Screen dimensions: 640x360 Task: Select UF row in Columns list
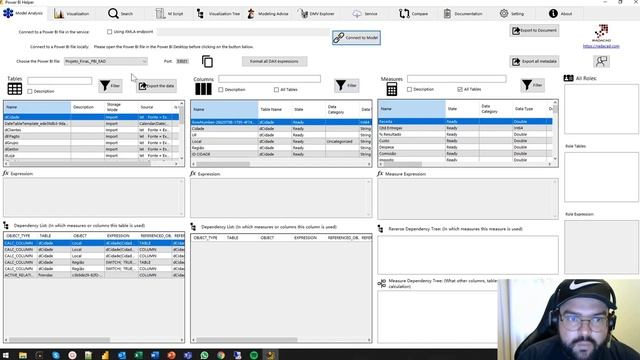pyautogui.click(x=281, y=135)
